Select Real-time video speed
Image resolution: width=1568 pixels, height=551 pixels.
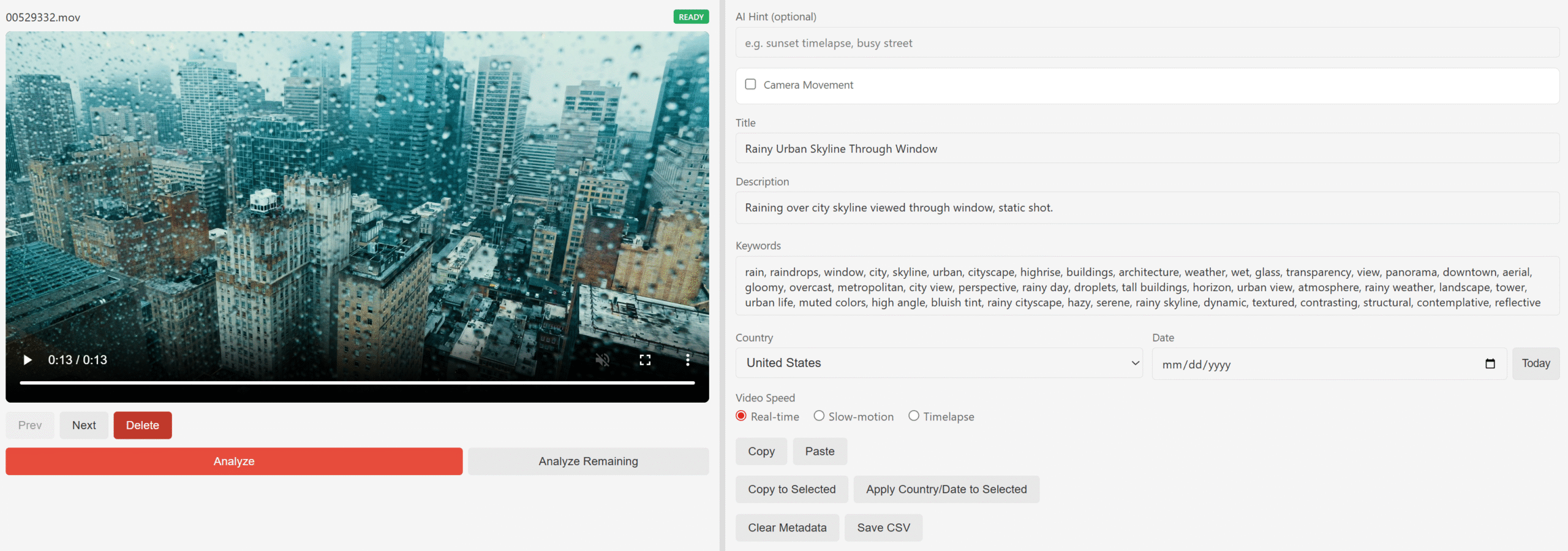click(x=741, y=416)
